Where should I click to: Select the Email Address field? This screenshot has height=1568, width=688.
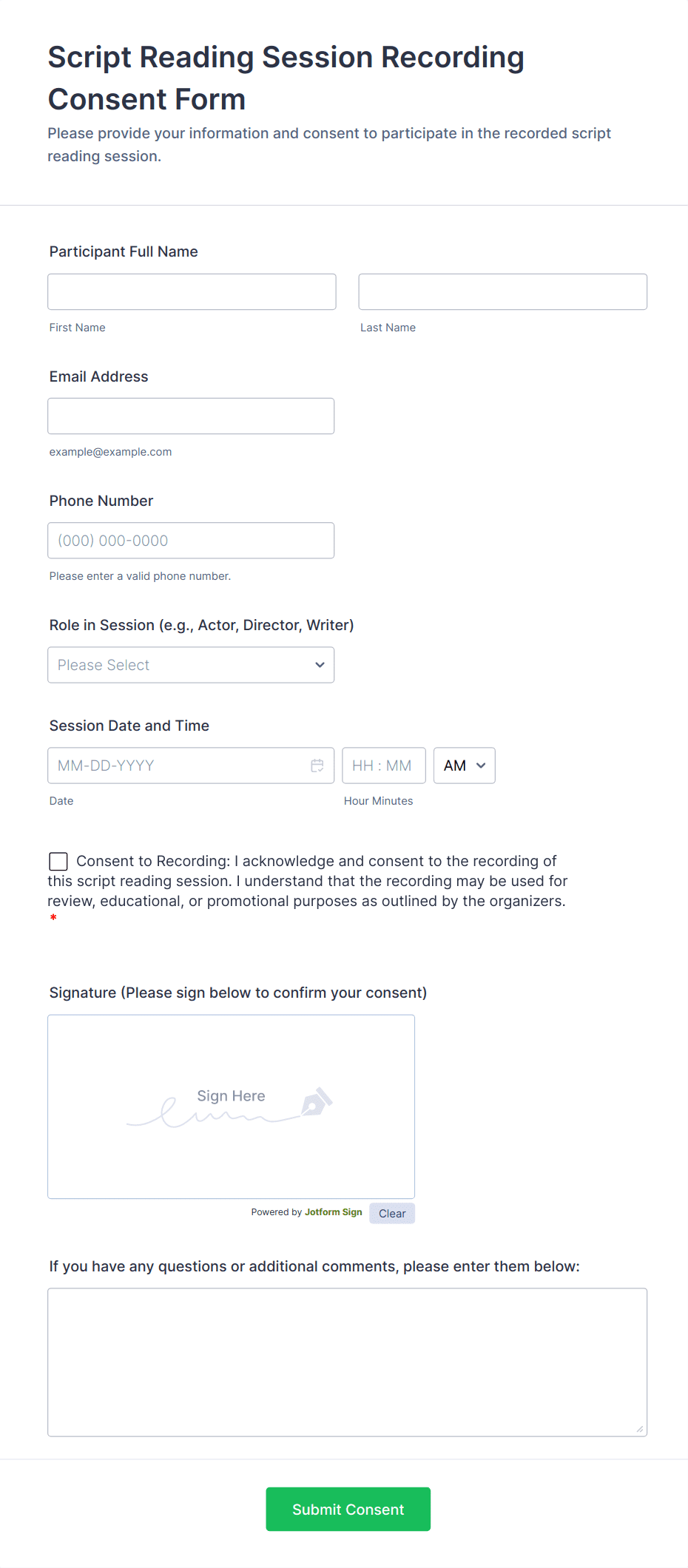point(191,416)
